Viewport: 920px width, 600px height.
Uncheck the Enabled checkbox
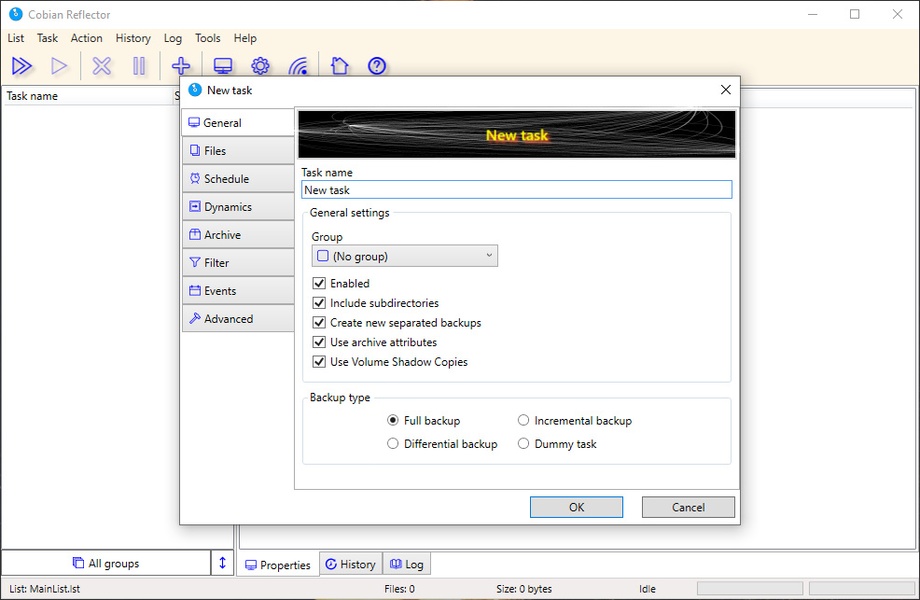click(x=320, y=284)
